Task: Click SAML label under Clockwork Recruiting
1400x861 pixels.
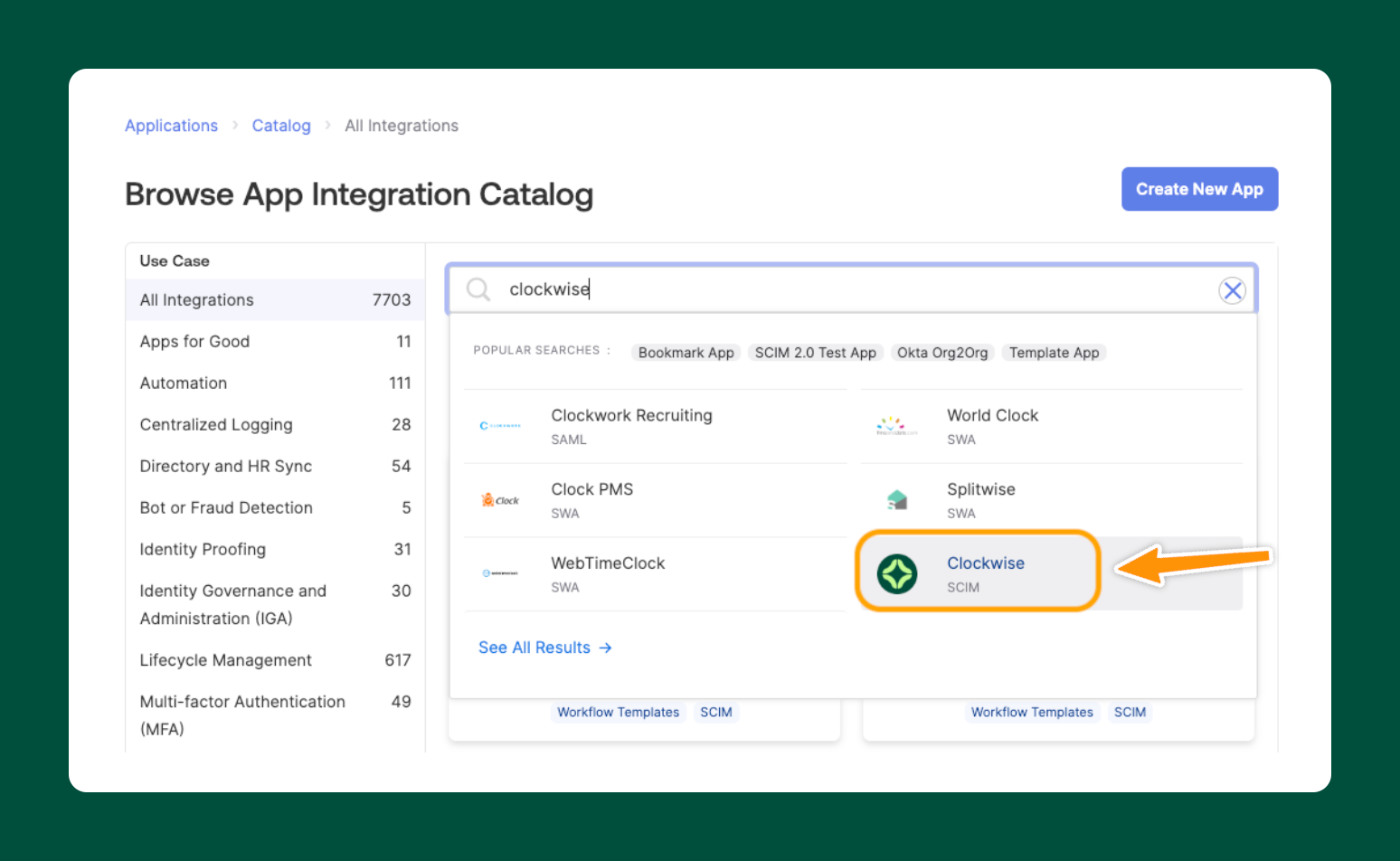Action: (x=569, y=440)
